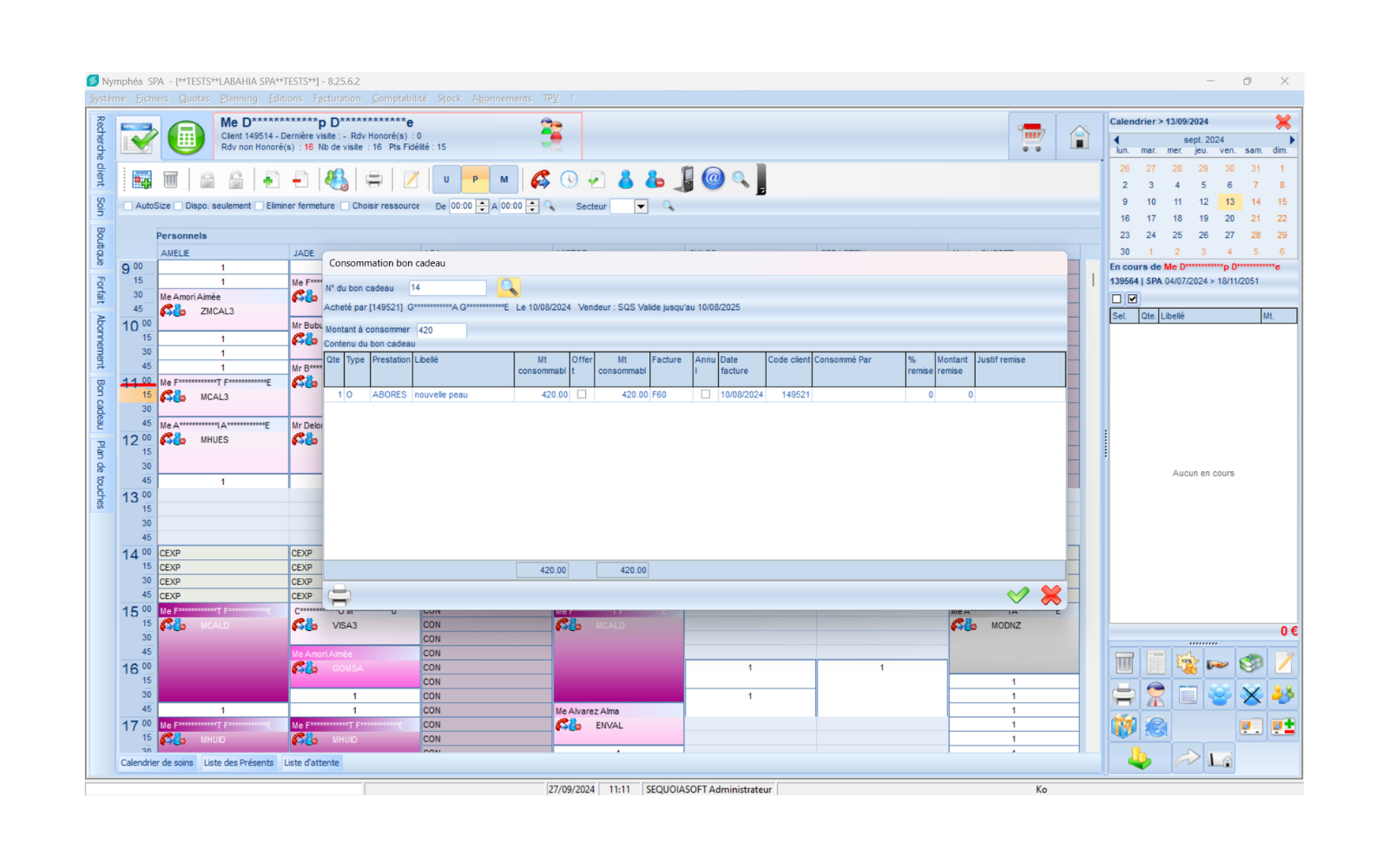Click the mobile phone toolbar icon
This screenshot has width=1389, height=868.
[684, 180]
